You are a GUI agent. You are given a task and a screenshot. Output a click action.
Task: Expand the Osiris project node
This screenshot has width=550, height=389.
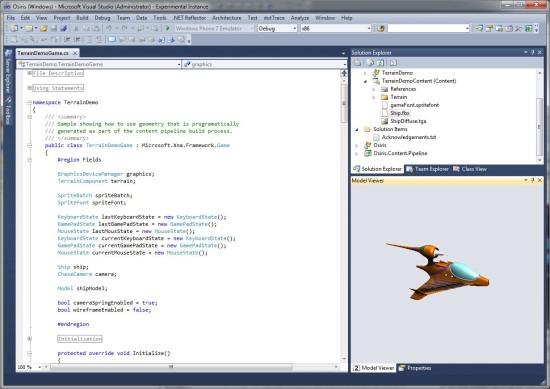pos(357,145)
